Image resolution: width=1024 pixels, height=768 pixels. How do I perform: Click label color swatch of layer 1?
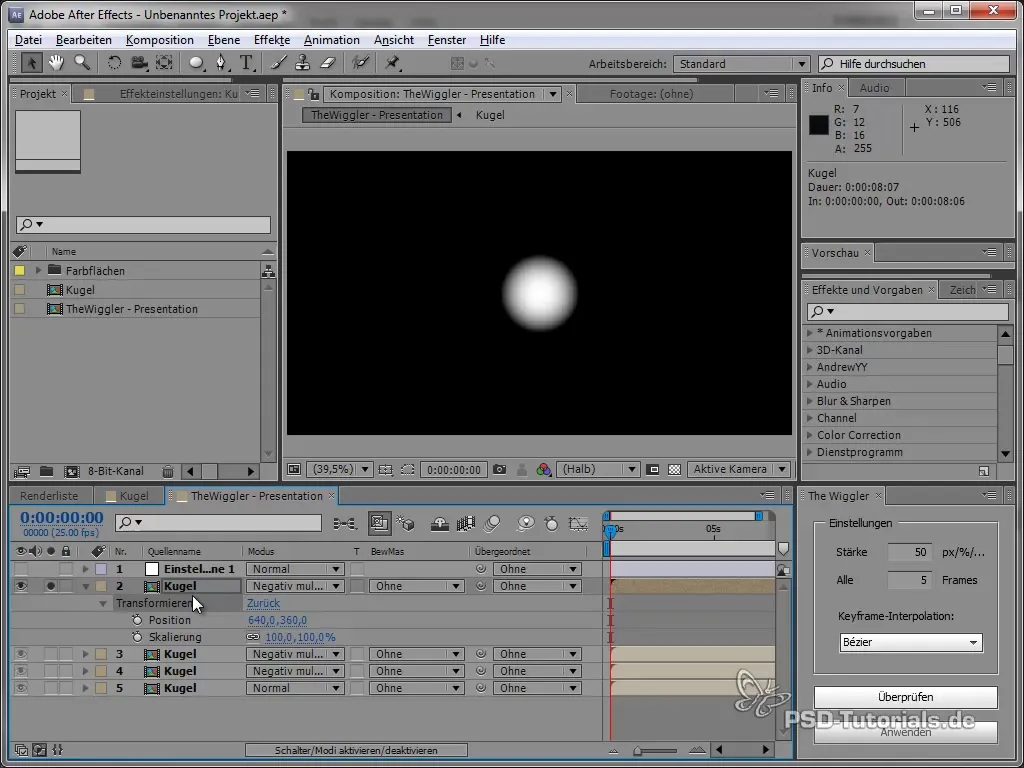(101, 569)
